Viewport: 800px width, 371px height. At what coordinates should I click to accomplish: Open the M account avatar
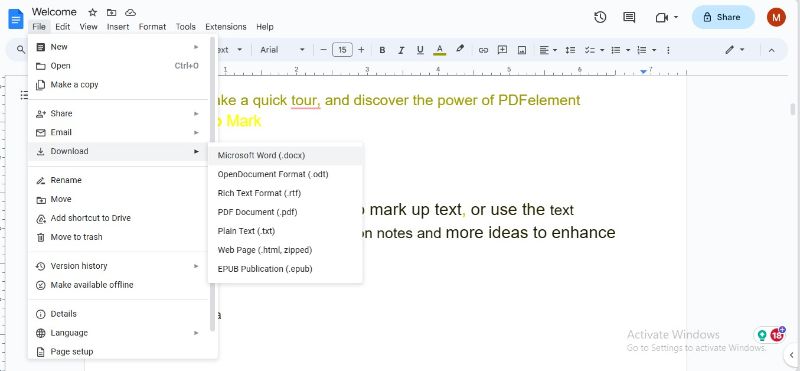[x=776, y=17]
